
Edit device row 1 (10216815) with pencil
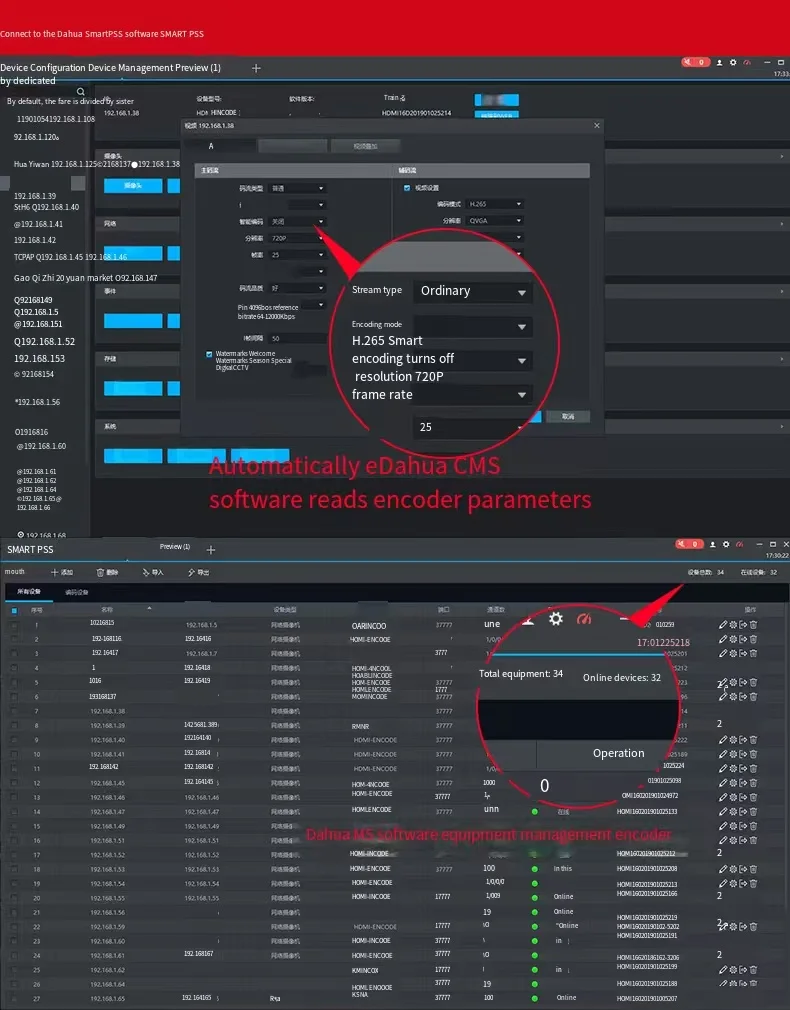point(722,624)
